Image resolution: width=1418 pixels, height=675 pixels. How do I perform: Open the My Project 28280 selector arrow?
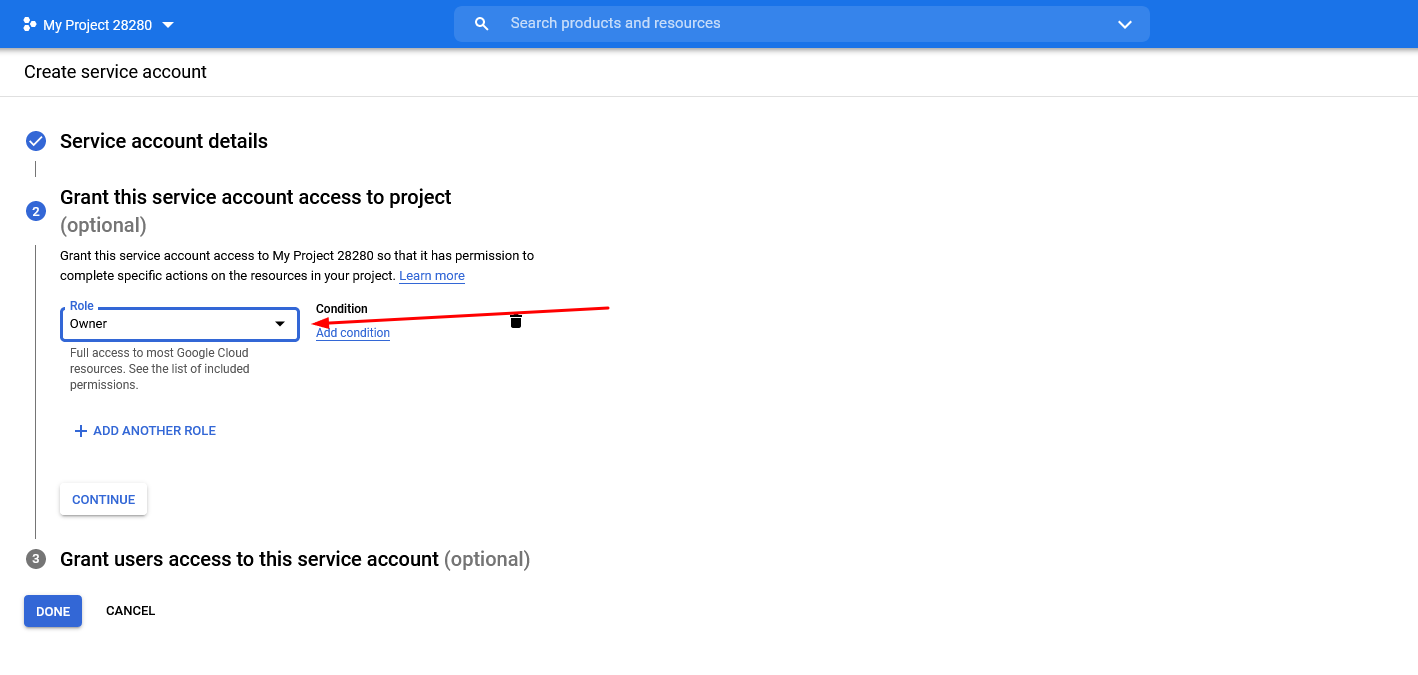coord(168,25)
